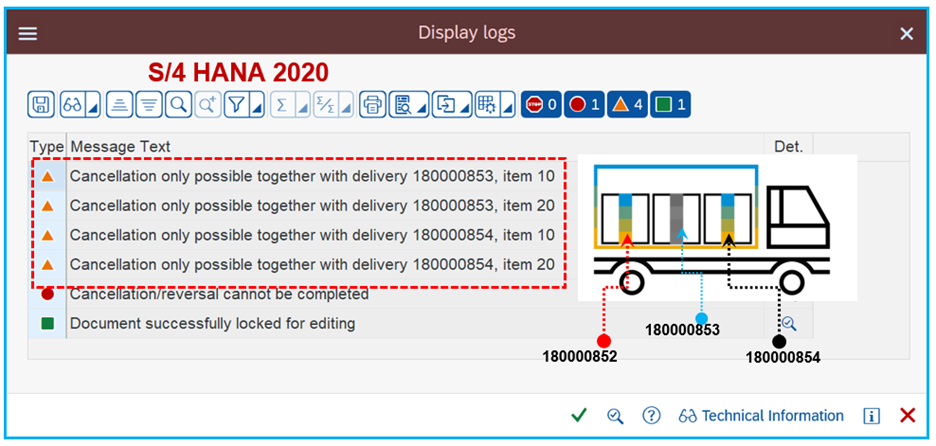
Task: Open Find using the magnifier toolbar icon
Action: (178, 105)
